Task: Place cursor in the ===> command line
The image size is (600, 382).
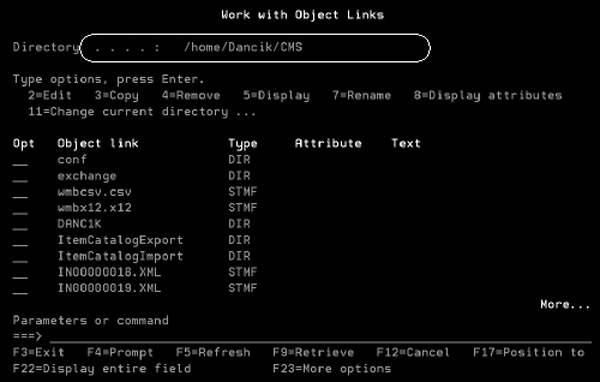Action: 320,336
